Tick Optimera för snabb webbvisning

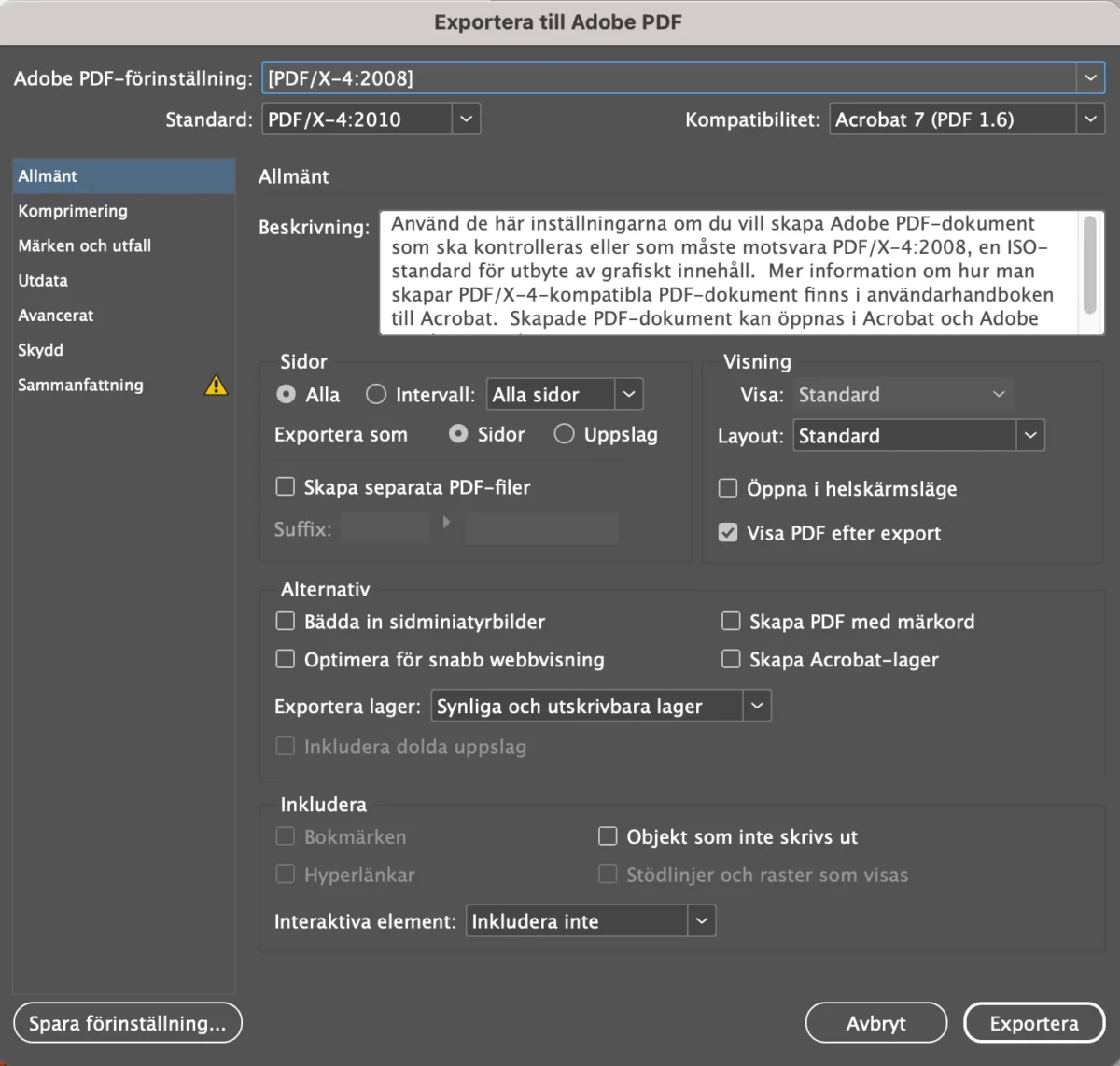[286, 659]
